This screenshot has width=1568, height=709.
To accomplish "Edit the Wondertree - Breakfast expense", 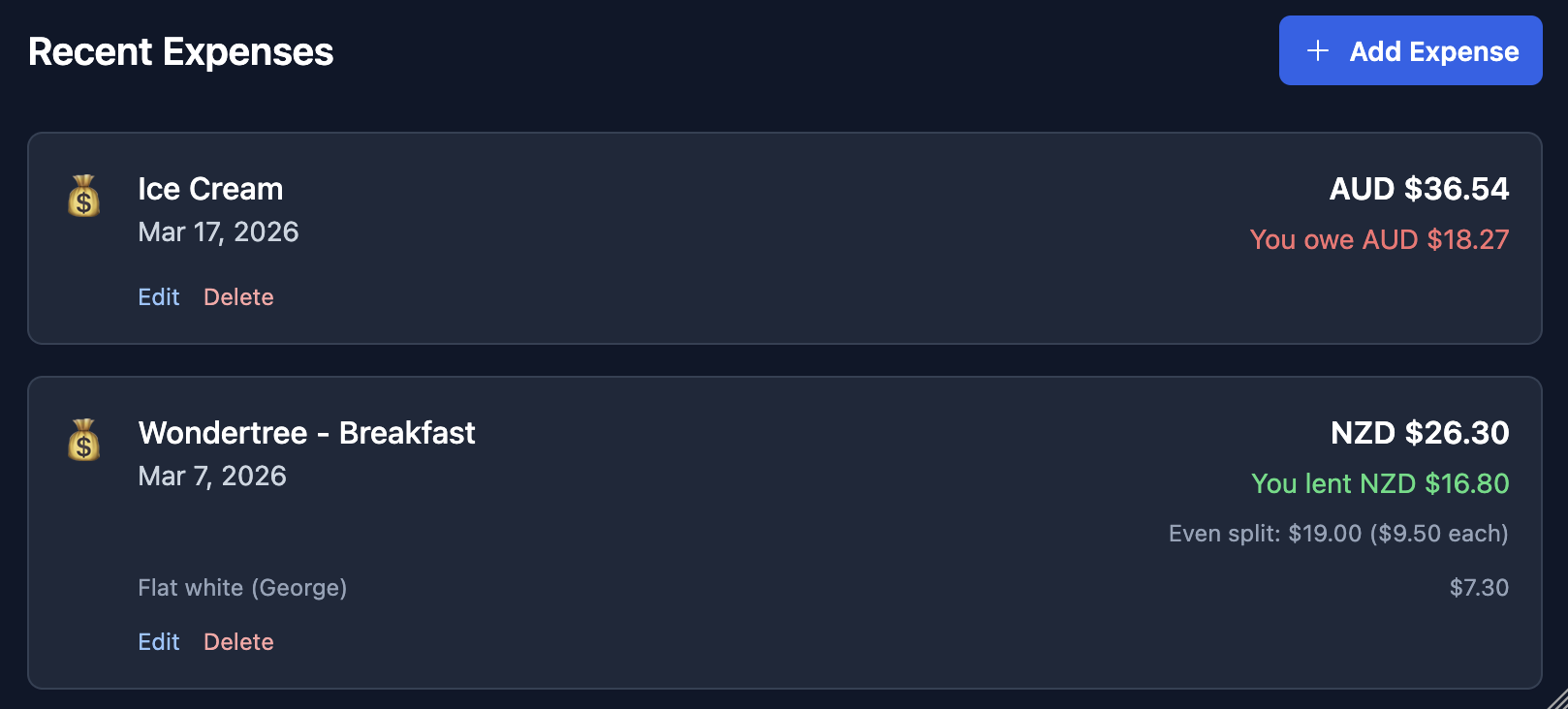I will (159, 642).
